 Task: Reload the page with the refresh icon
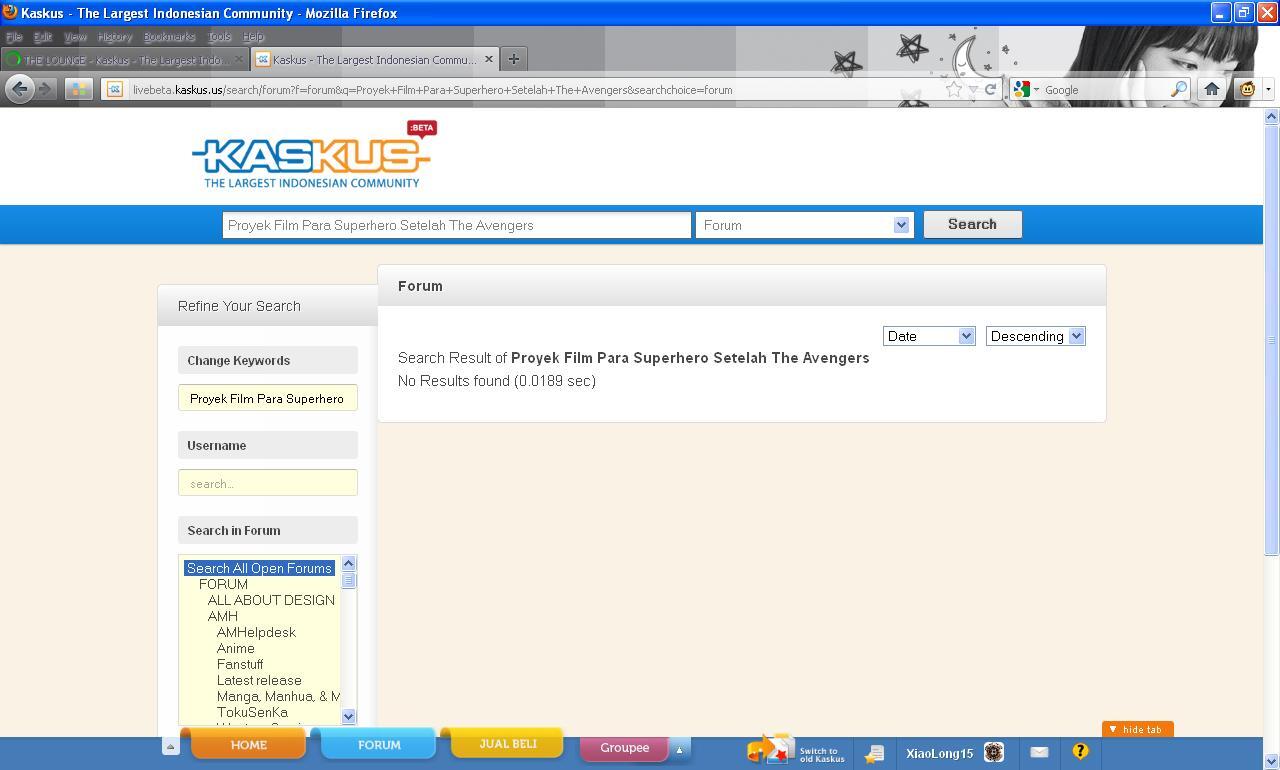(x=990, y=89)
